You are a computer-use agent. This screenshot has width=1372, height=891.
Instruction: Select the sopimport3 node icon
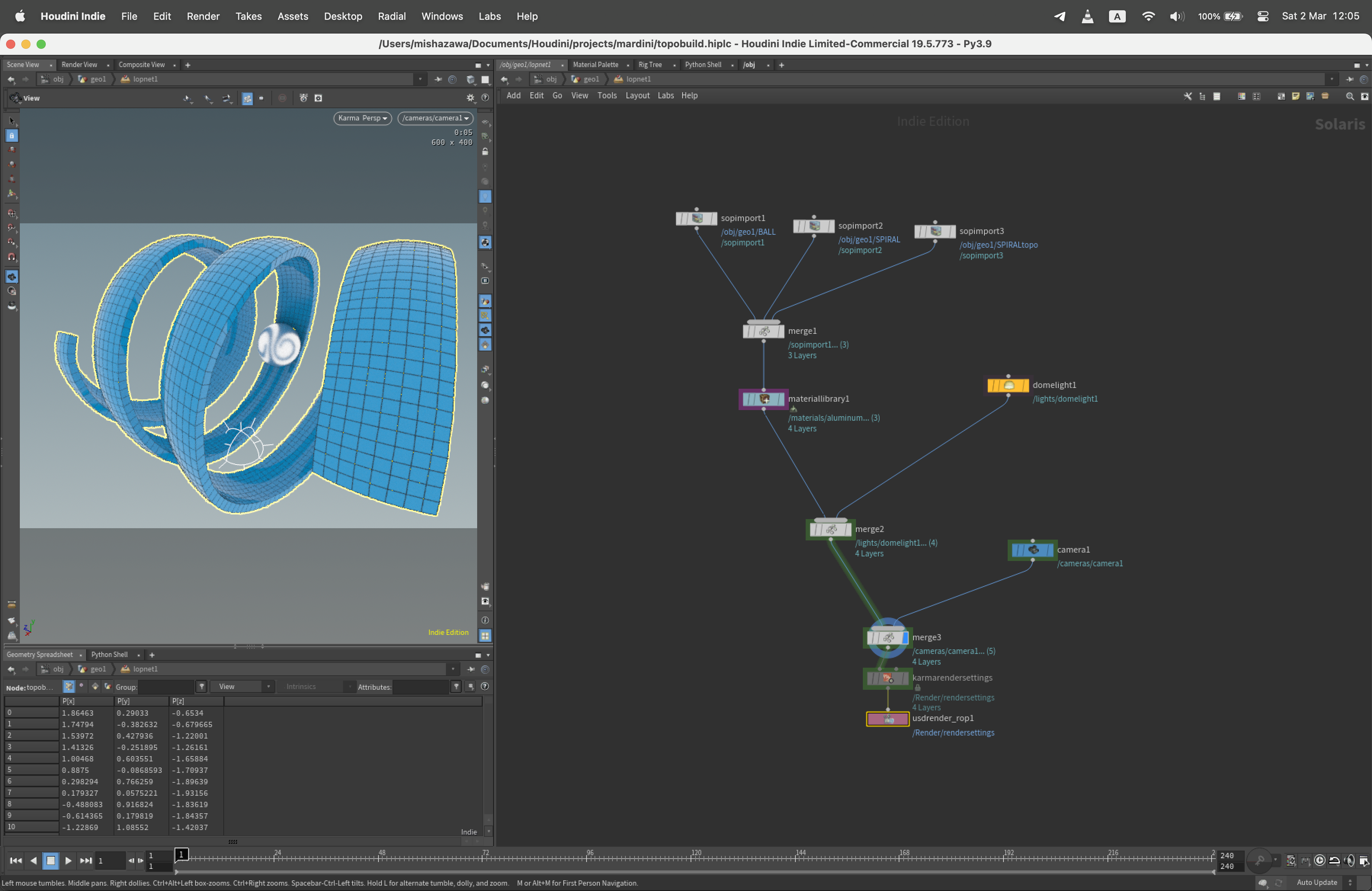934,232
